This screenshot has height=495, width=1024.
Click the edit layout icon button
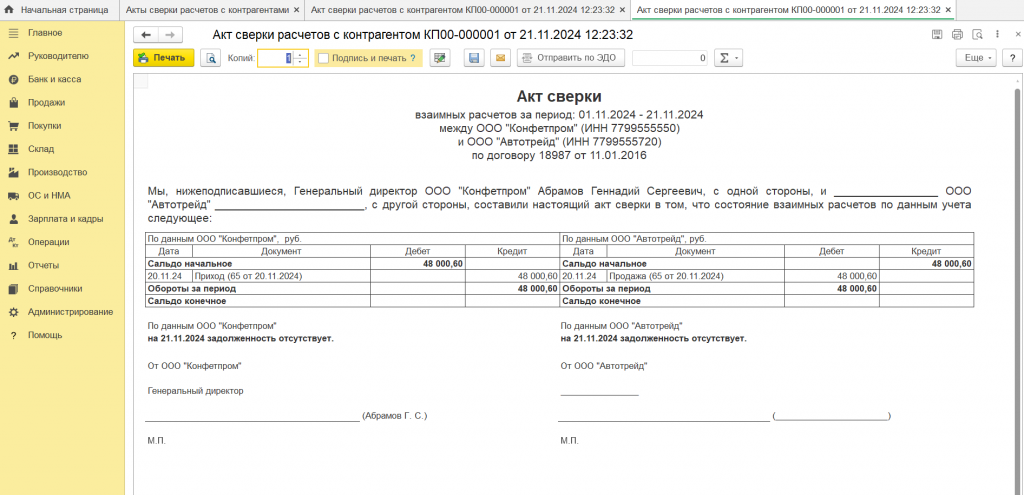coord(441,58)
